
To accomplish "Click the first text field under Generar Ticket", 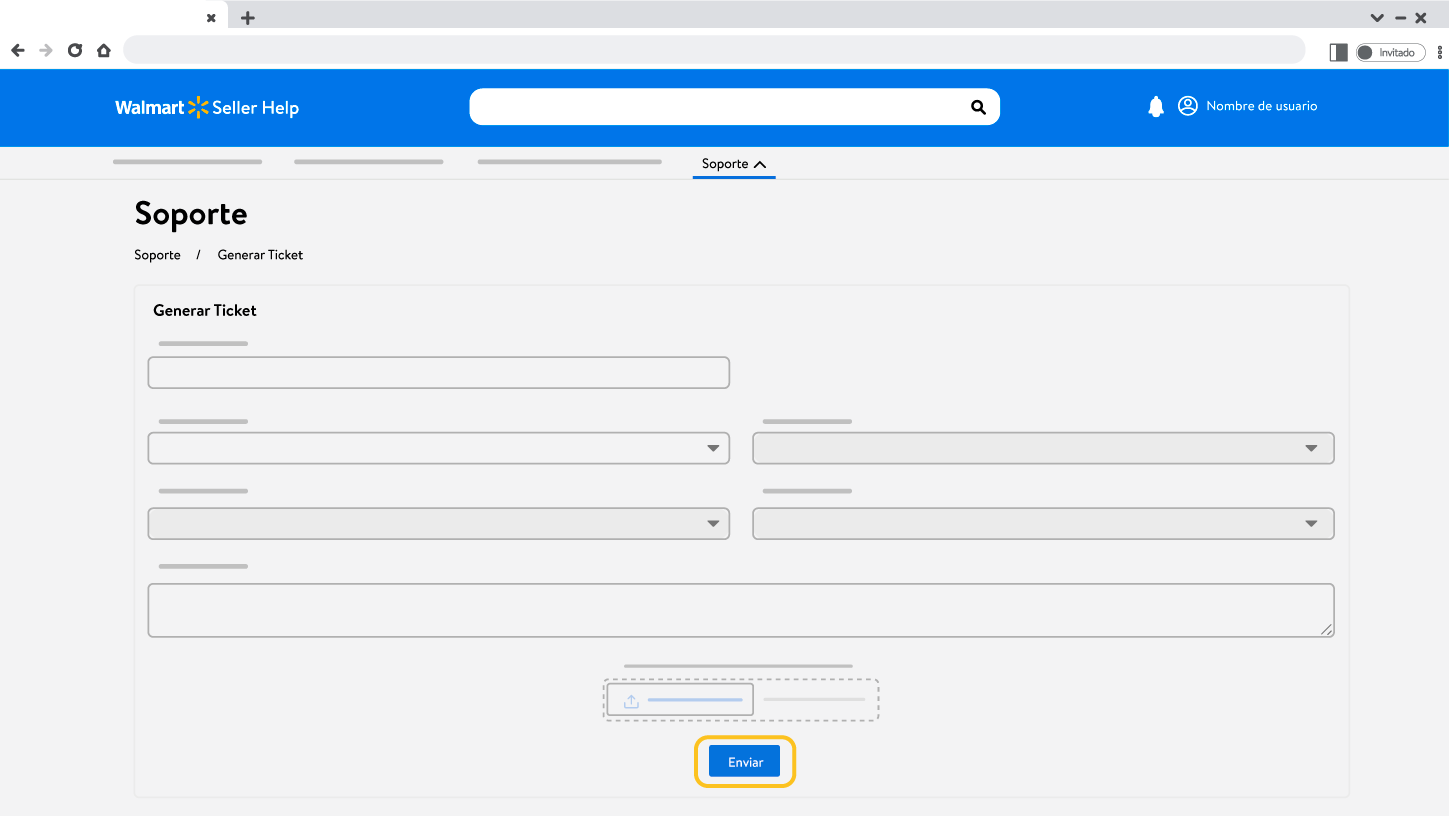I will click(x=438, y=373).
